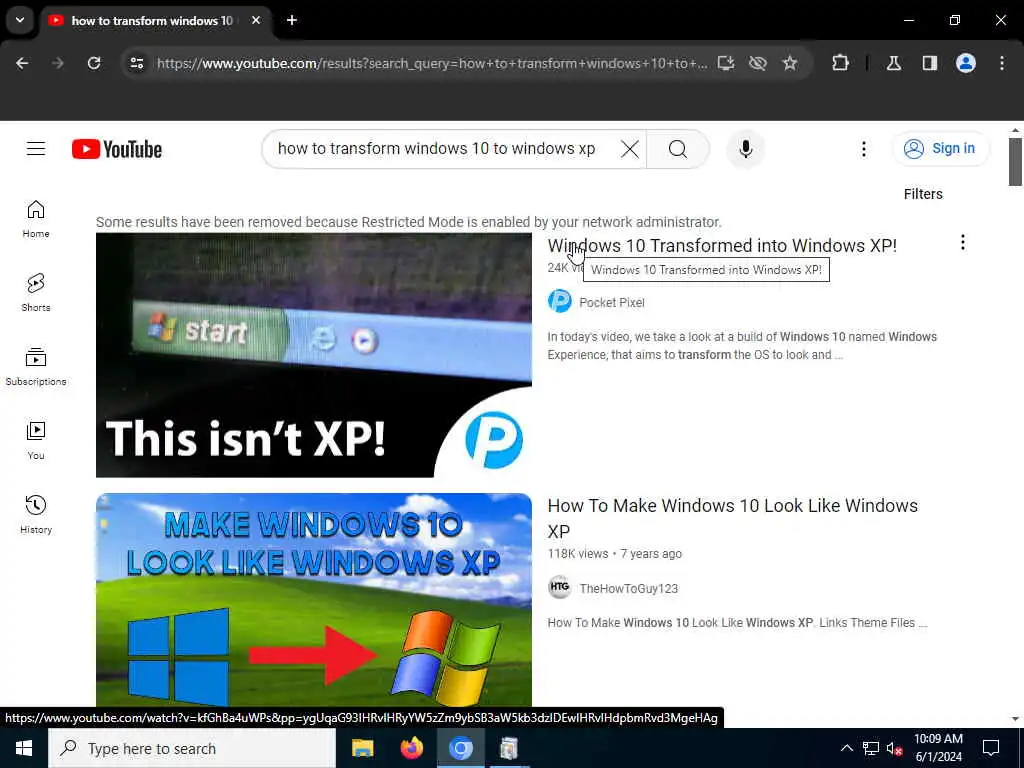
Task: Open the browser profile avatar
Action: coord(966,63)
